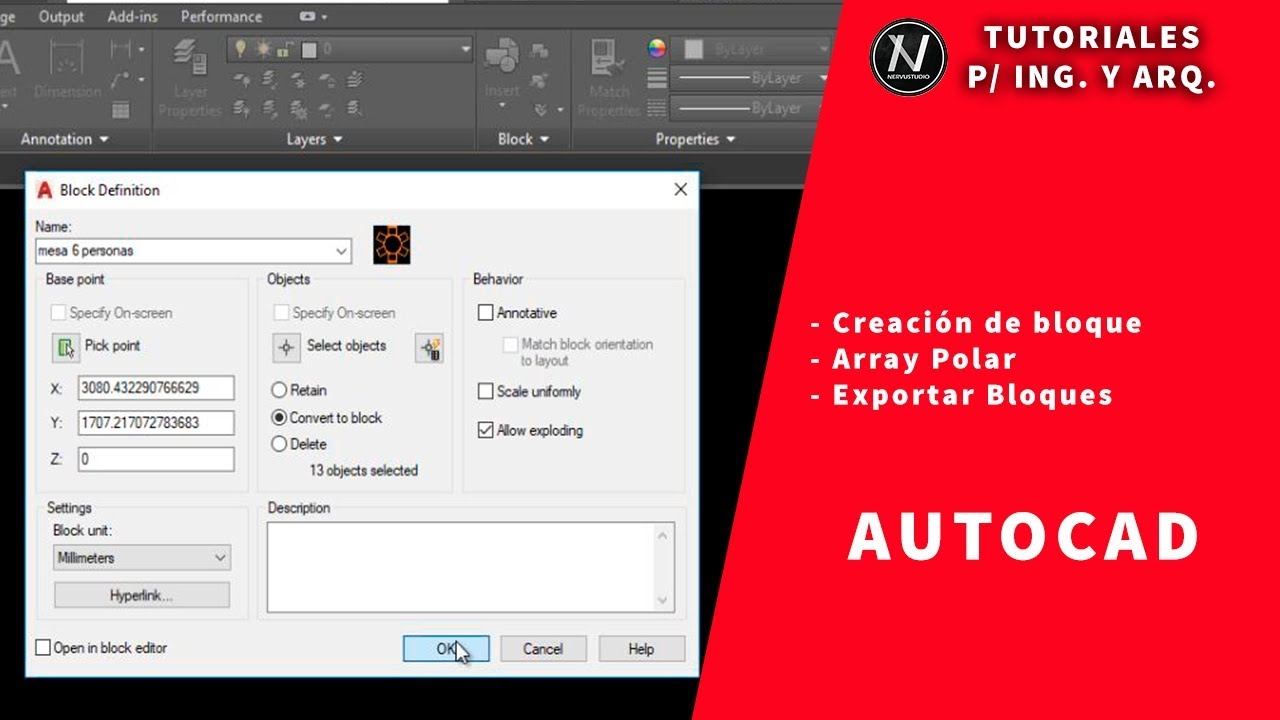Click the Lock layer icon
This screenshot has height=720, width=1280.
click(x=326, y=79)
